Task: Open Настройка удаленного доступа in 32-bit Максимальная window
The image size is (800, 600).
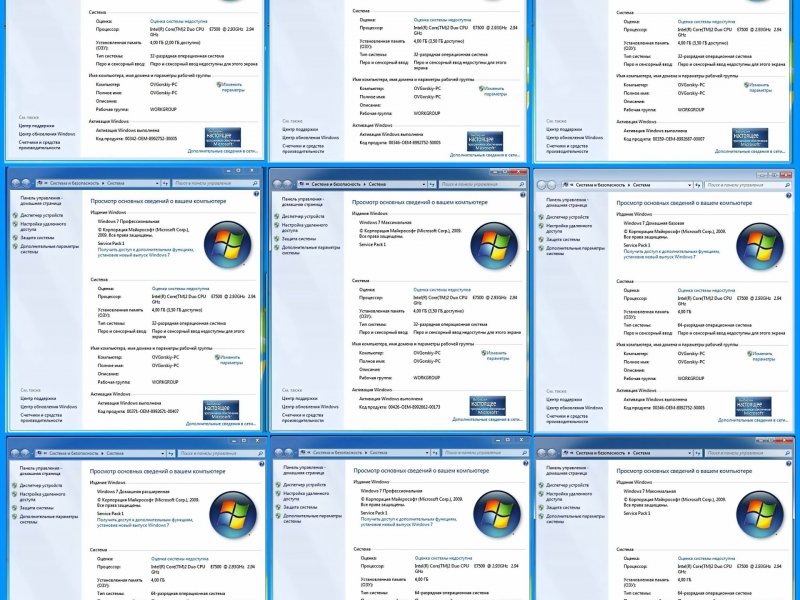Action: 305,228
